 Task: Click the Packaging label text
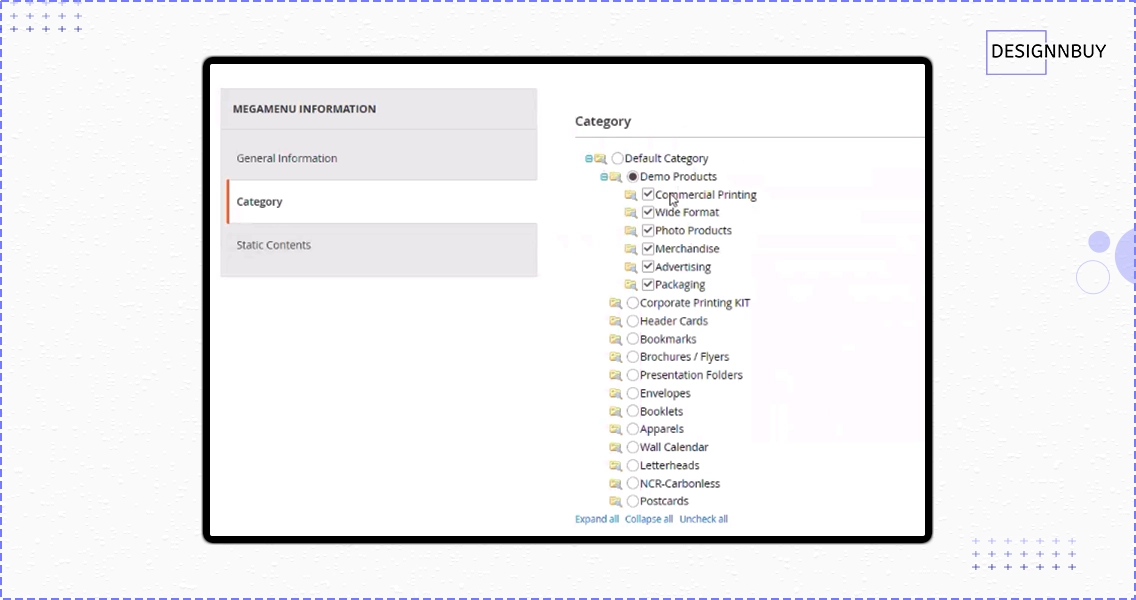pyautogui.click(x=680, y=286)
